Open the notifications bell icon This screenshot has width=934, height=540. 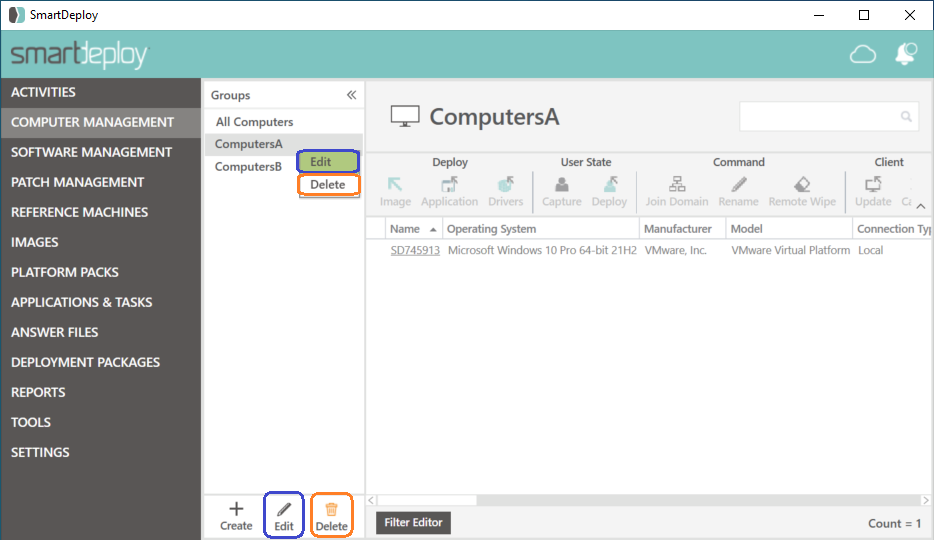pyautogui.click(x=906, y=55)
